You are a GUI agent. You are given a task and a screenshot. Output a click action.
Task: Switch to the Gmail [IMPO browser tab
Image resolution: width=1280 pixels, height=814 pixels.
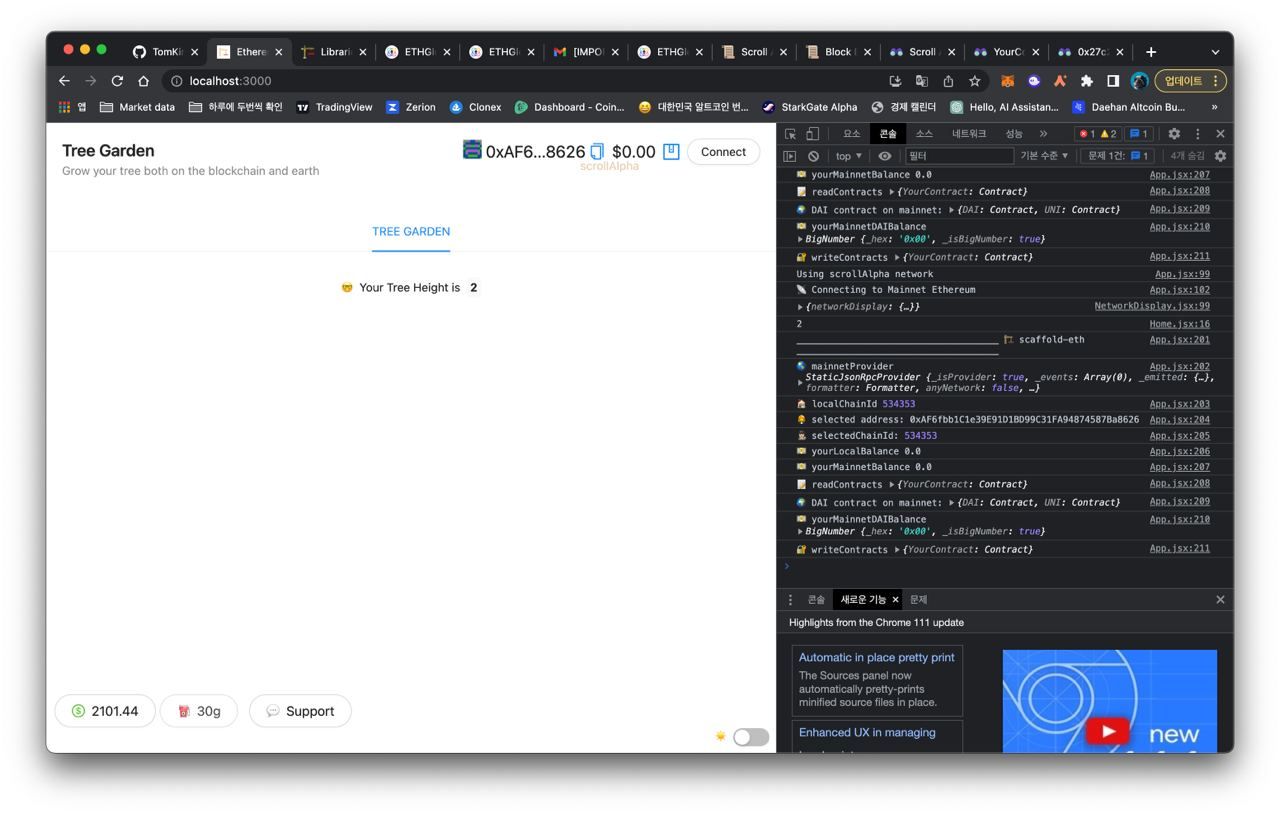coord(585,51)
